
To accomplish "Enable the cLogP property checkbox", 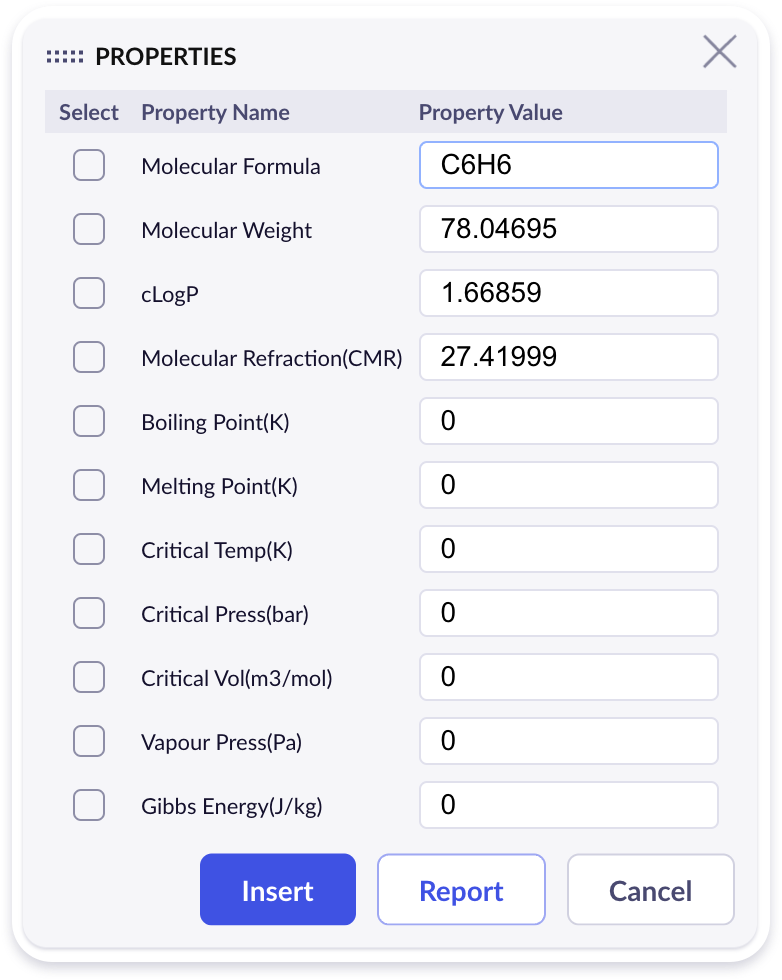I will point(89,293).
